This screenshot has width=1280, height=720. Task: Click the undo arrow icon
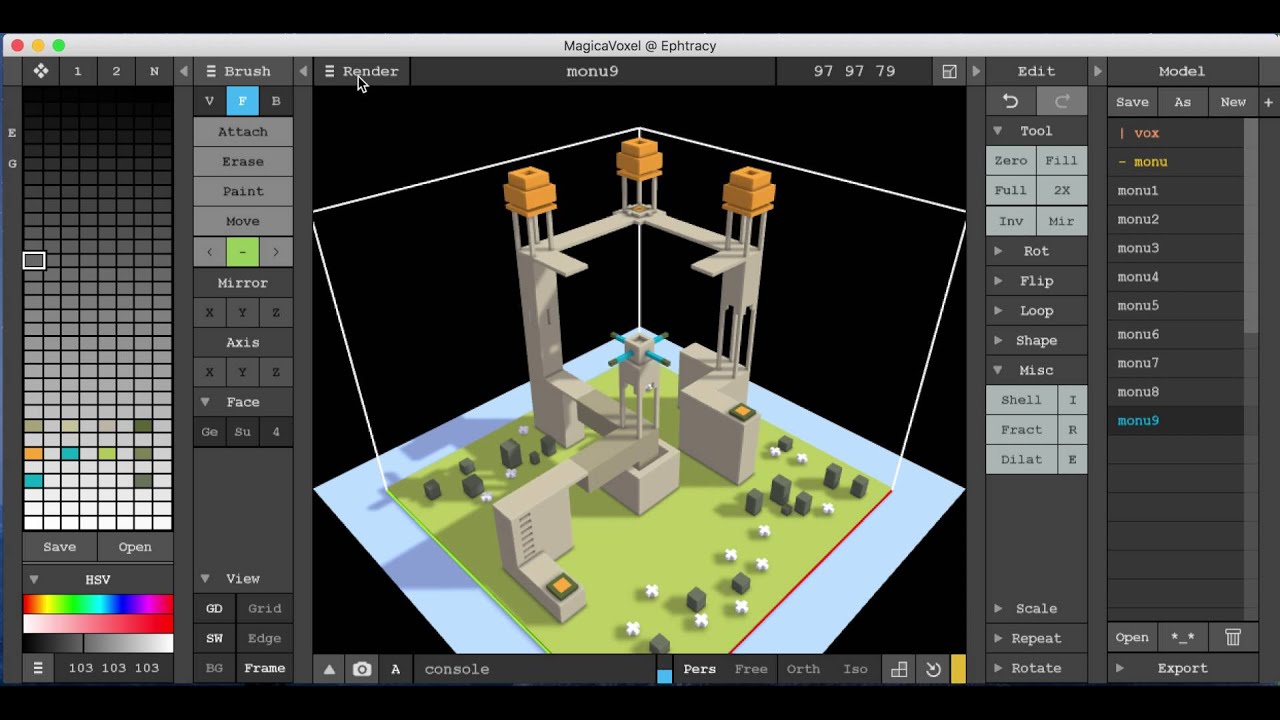click(x=1010, y=101)
